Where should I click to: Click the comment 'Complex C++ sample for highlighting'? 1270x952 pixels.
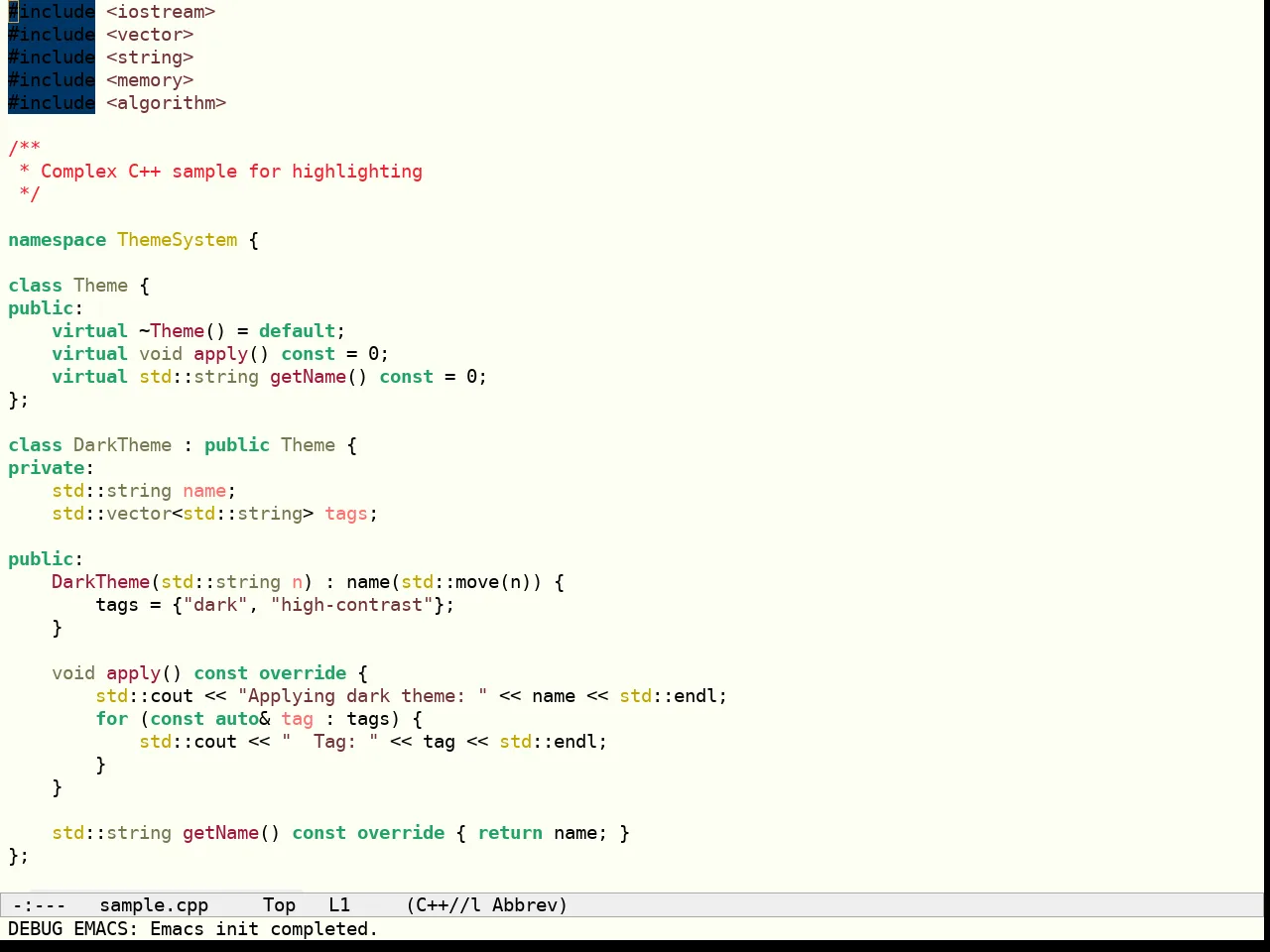tap(231, 172)
